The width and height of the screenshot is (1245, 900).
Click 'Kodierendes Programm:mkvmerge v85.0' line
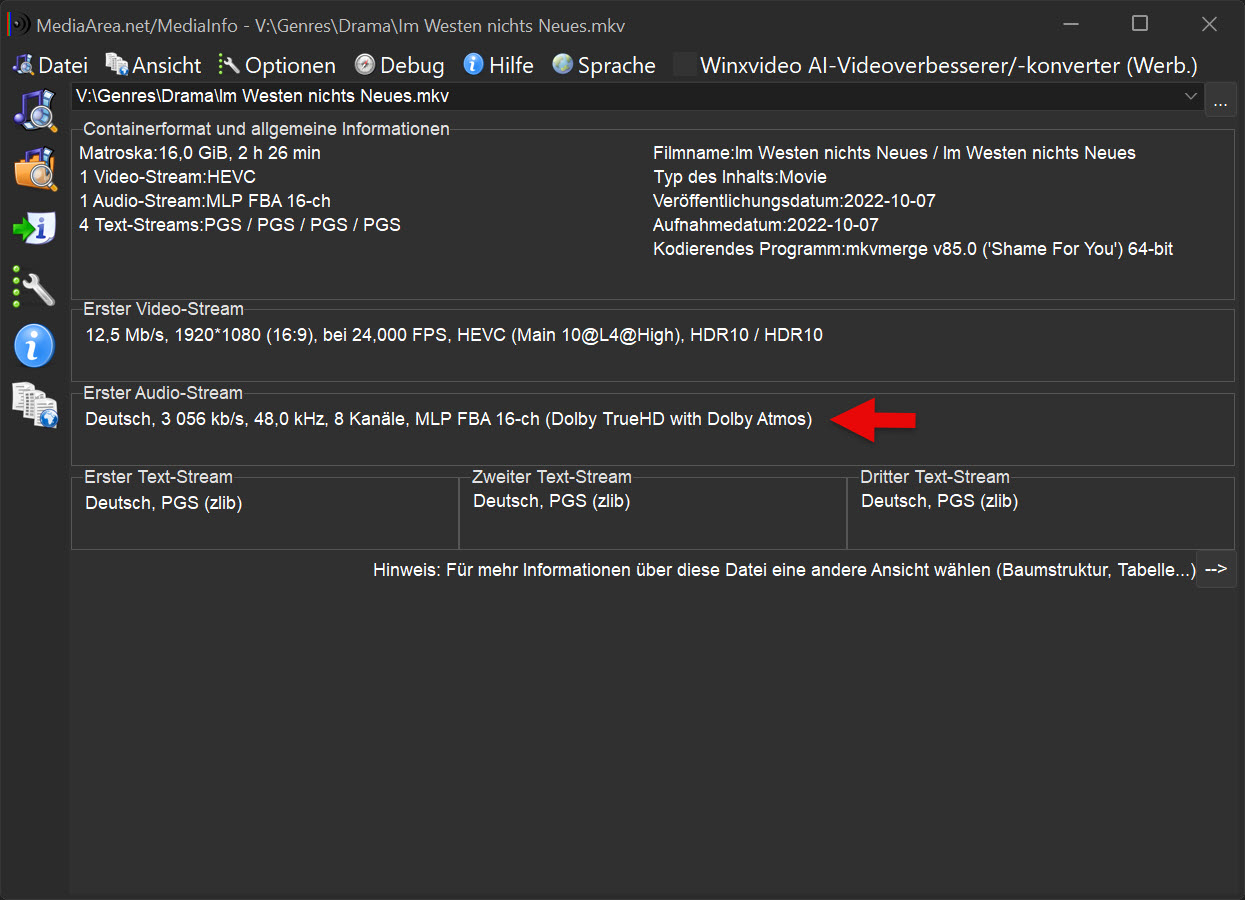pos(913,249)
